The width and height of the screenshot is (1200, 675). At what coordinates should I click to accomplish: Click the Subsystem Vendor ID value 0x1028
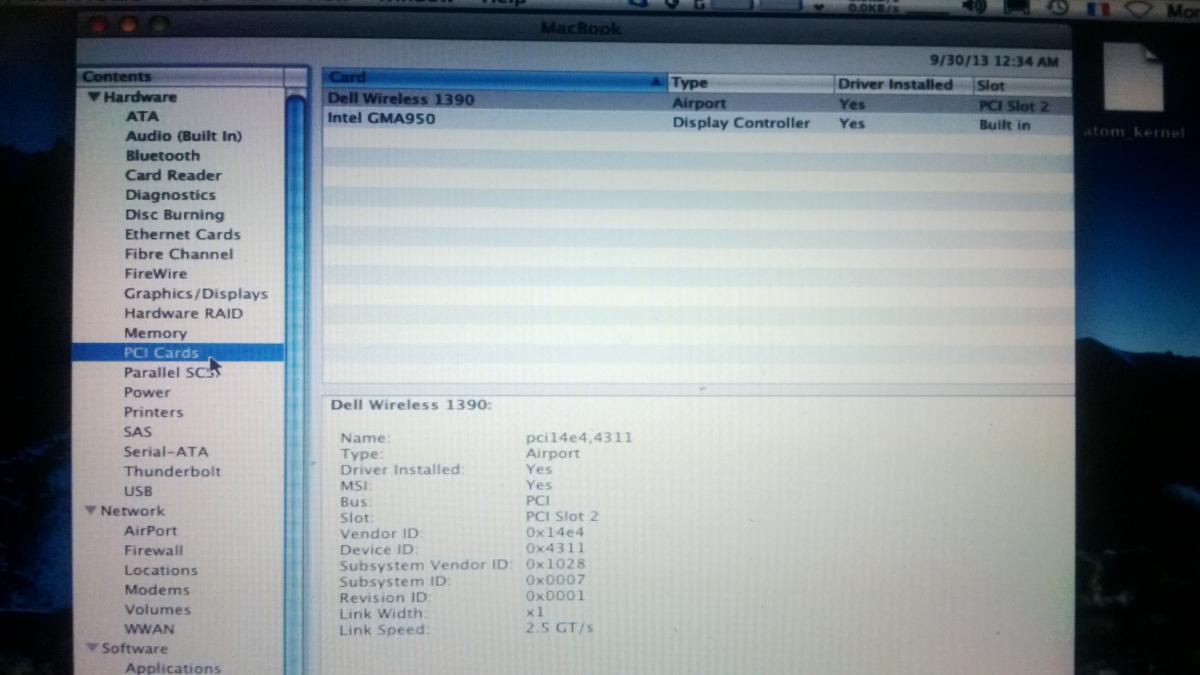click(x=555, y=564)
